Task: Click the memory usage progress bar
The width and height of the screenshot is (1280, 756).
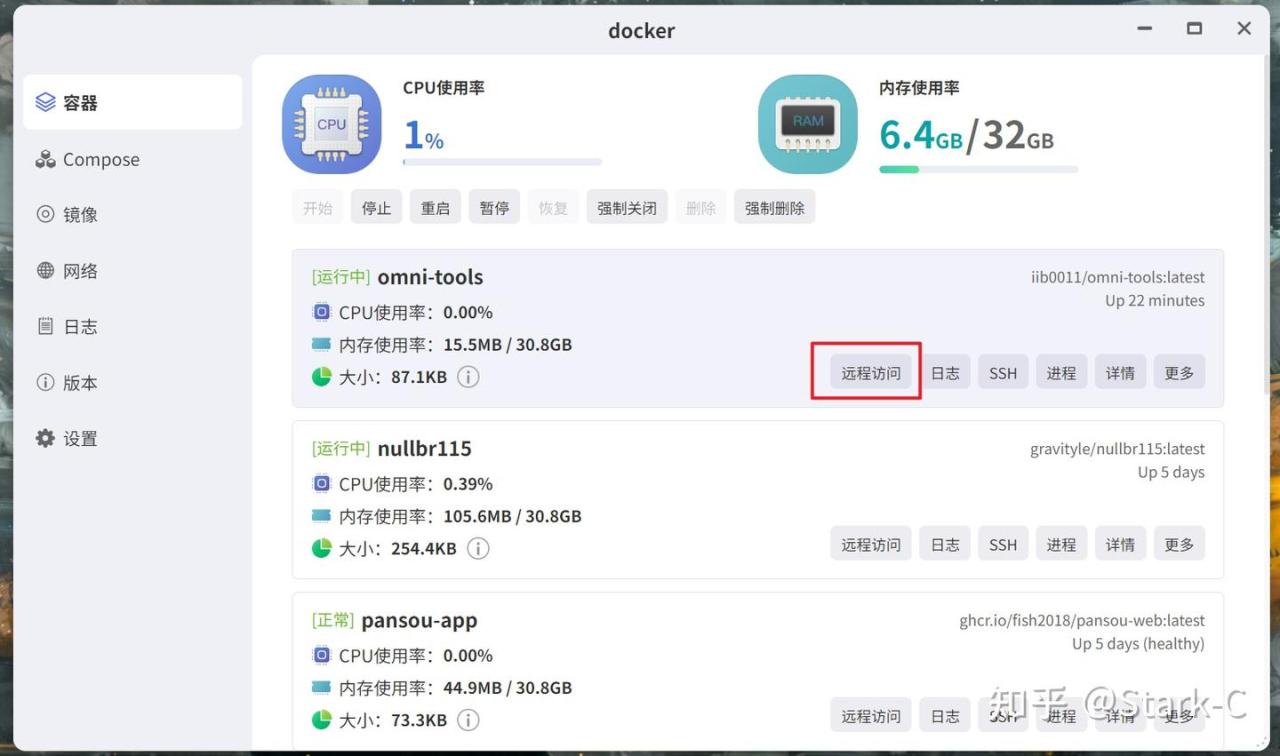Action: [978, 169]
